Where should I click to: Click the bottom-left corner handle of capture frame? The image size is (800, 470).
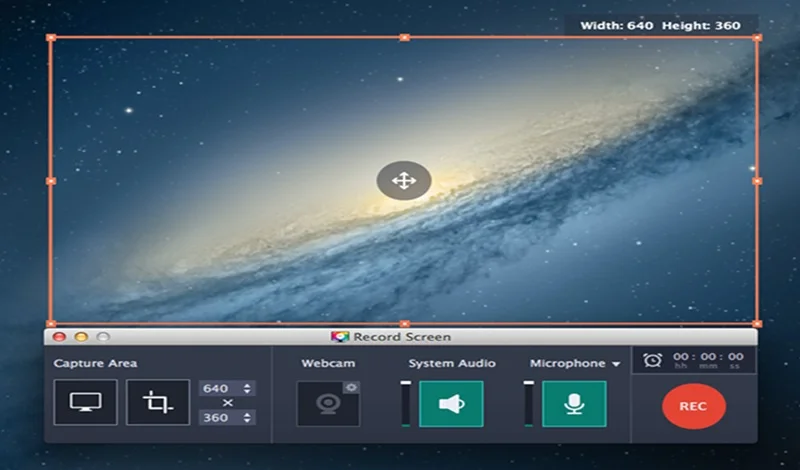51,324
